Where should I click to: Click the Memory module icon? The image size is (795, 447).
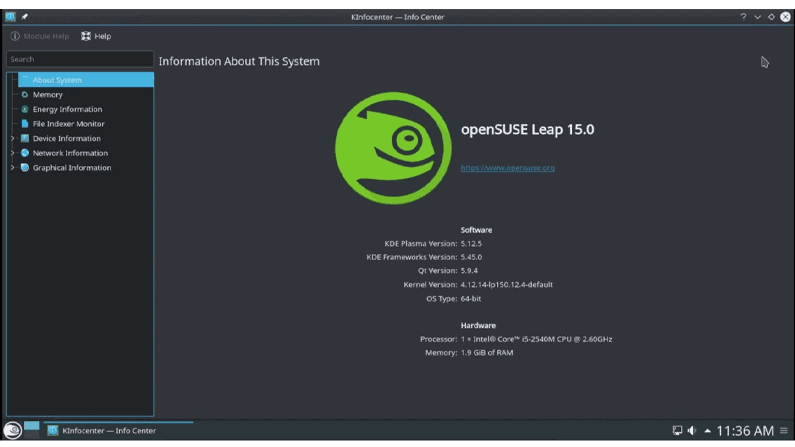(24, 94)
